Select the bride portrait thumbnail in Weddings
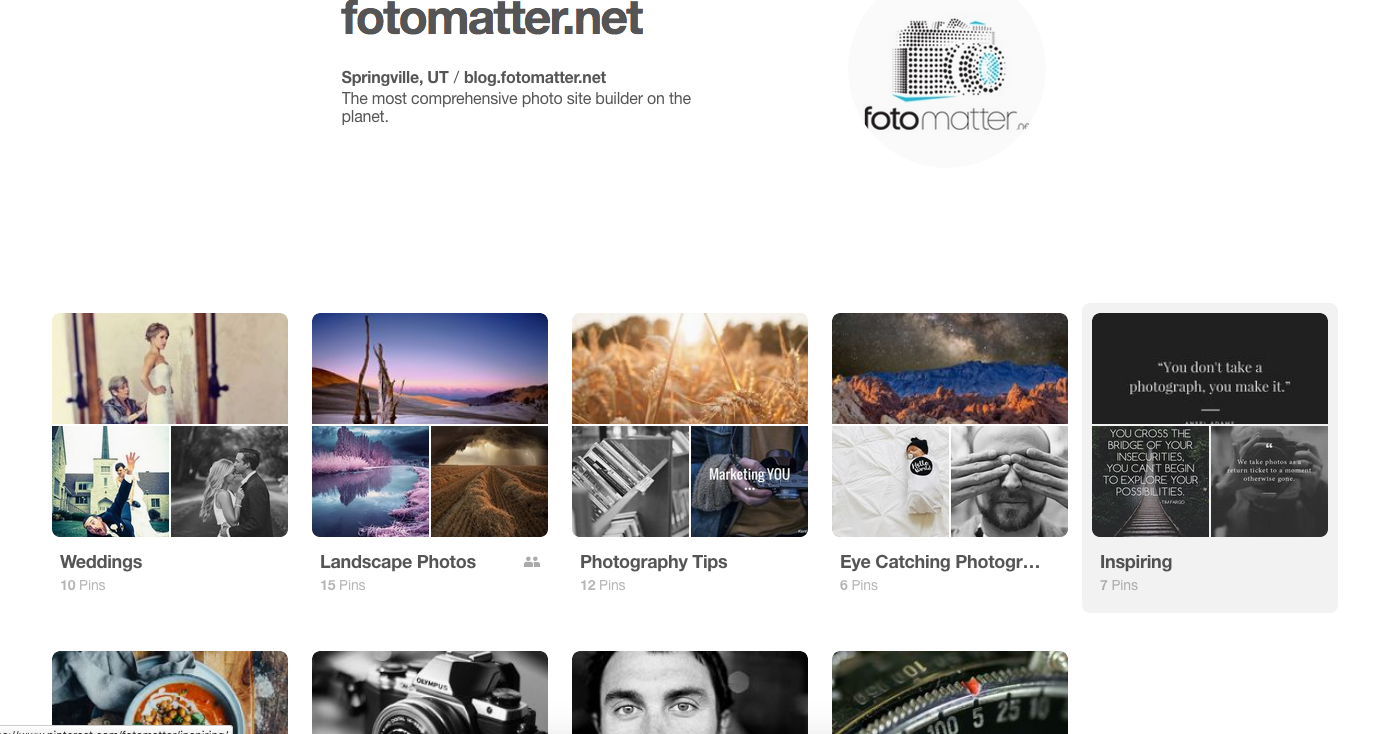This screenshot has width=1388, height=734. (170, 368)
